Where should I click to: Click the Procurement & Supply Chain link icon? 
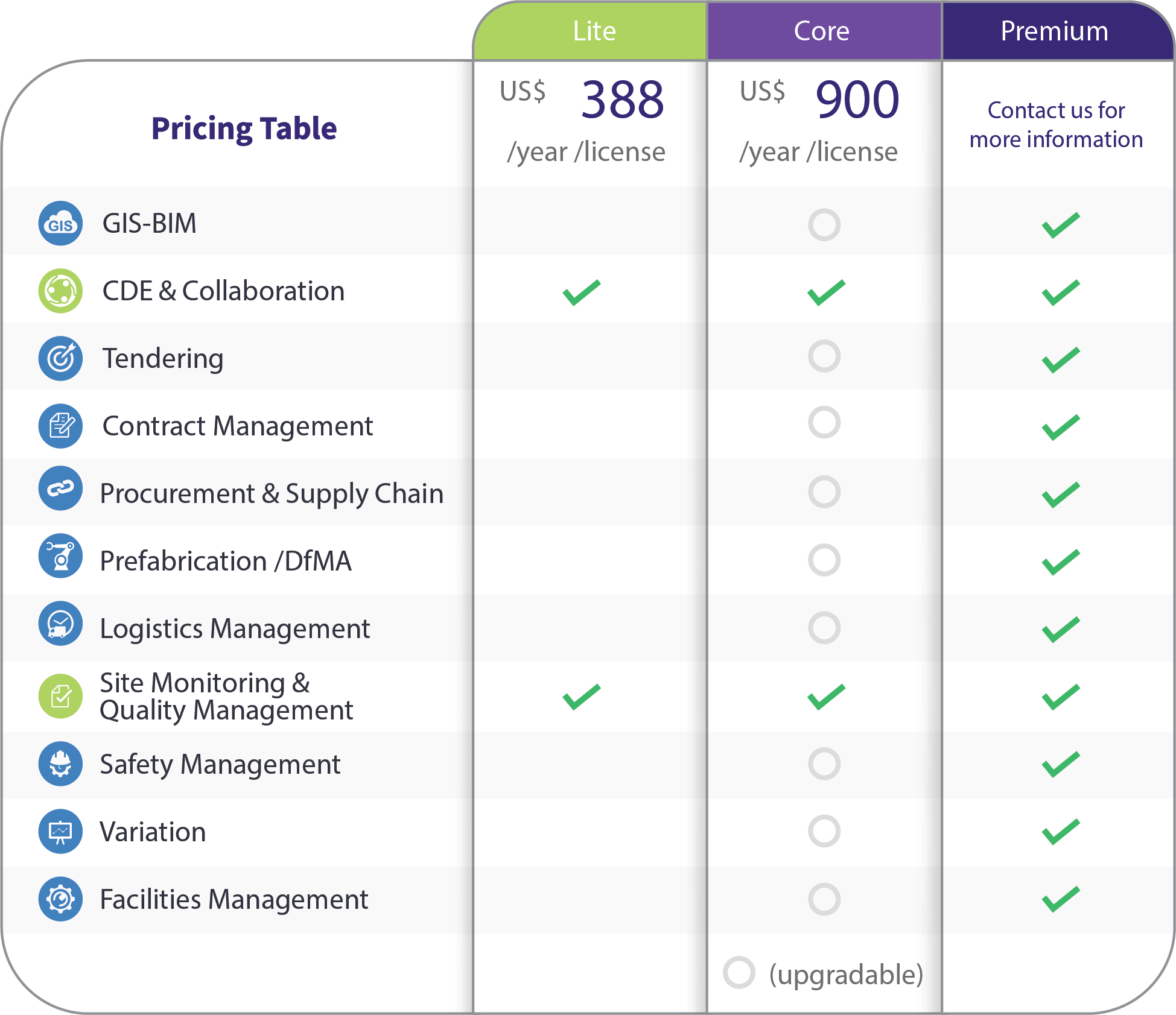click(x=60, y=488)
